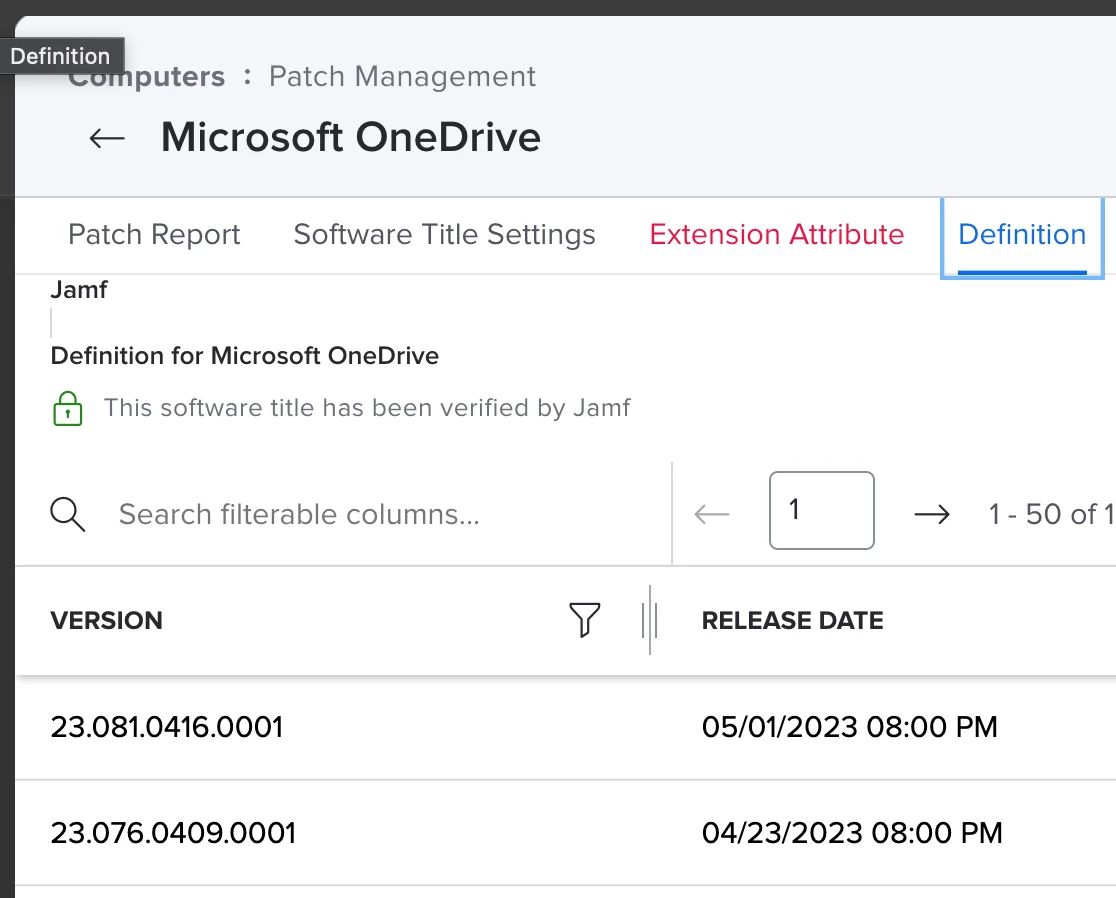
Task: Sort by the RELEASE DATE column header
Action: 792,620
